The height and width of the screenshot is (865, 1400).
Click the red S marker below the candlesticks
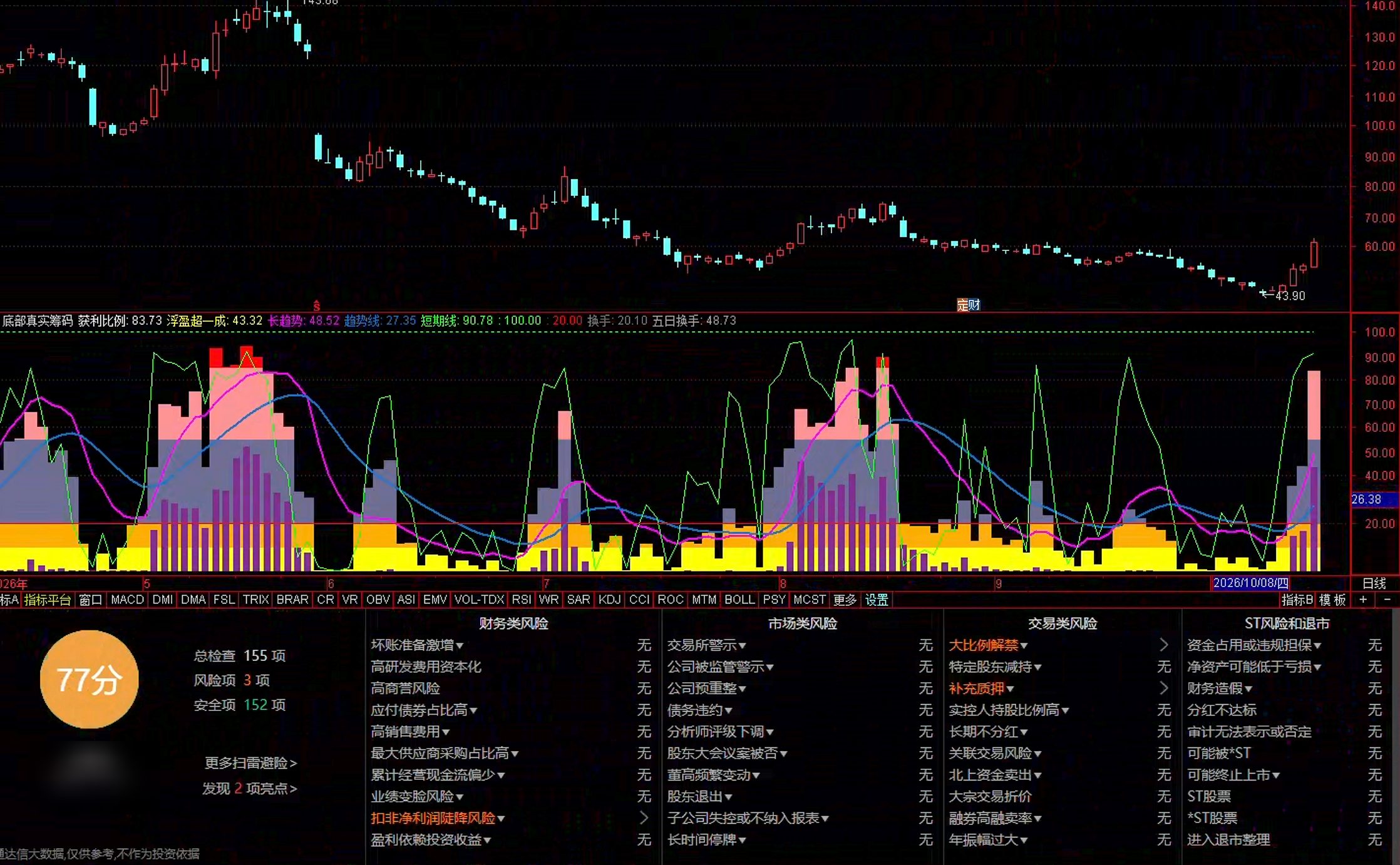click(317, 305)
